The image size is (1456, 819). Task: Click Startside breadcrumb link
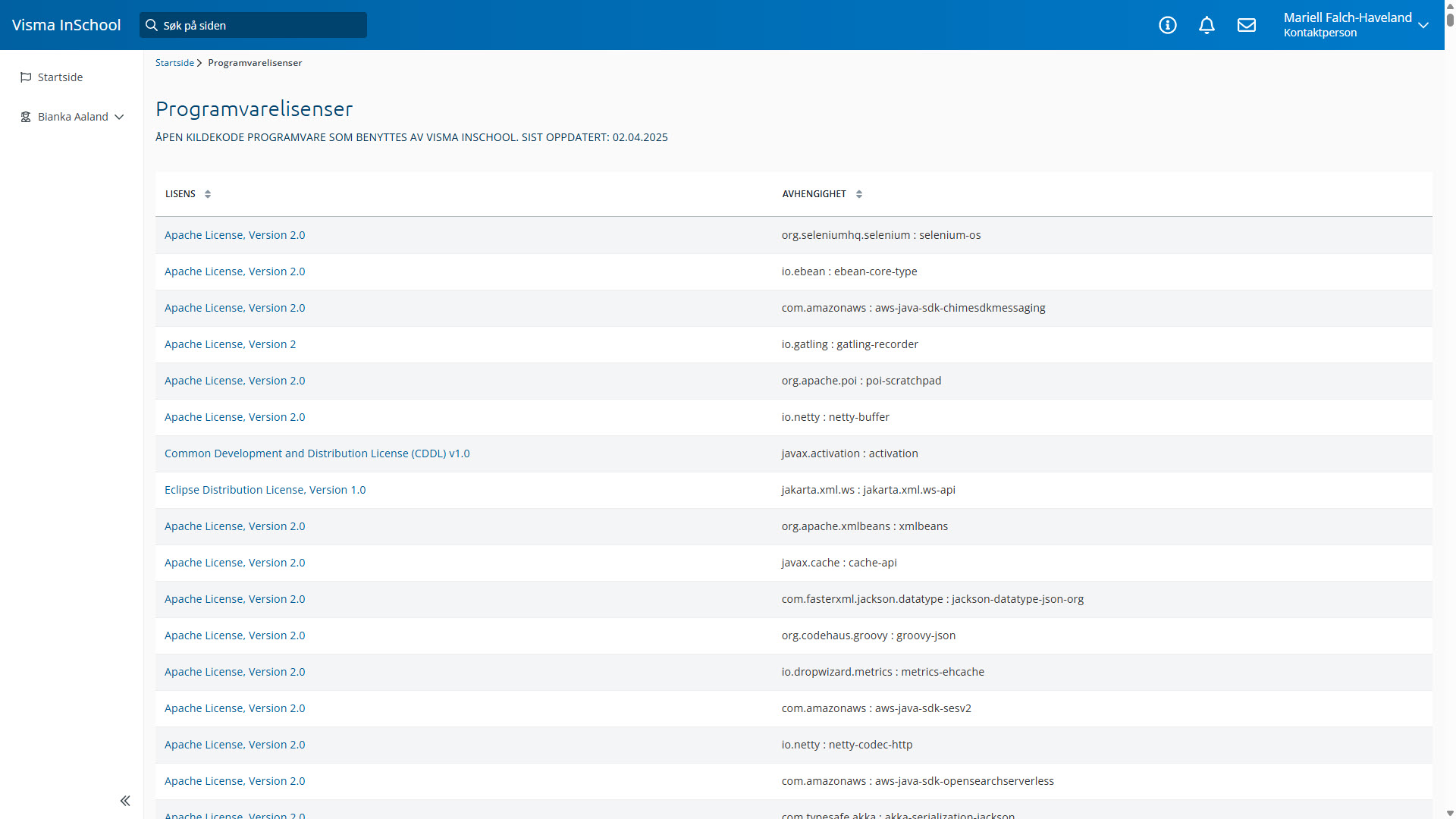point(174,63)
